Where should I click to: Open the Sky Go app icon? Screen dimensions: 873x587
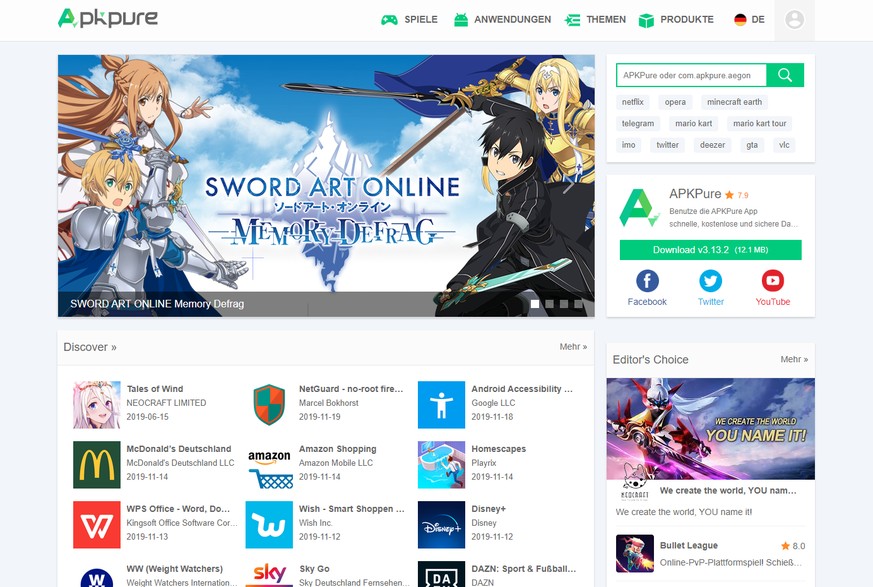[x=269, y=574]
